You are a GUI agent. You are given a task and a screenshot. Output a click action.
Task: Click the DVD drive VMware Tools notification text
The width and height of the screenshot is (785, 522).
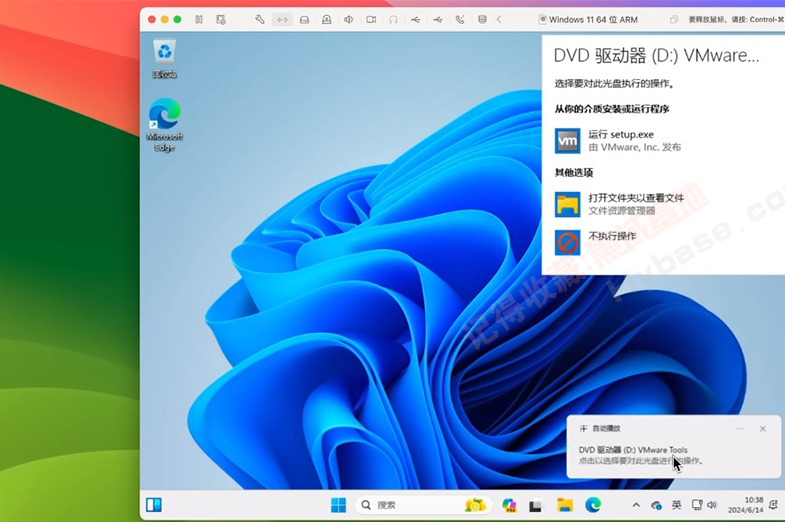(x=633, y=450)
